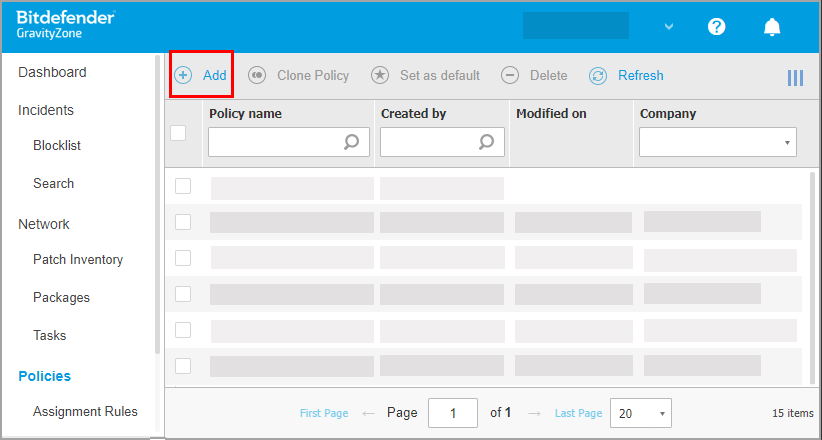This screenshot has height=440, width=822.
Task: Open the notifications bell icon
Action: pos(772,27)
